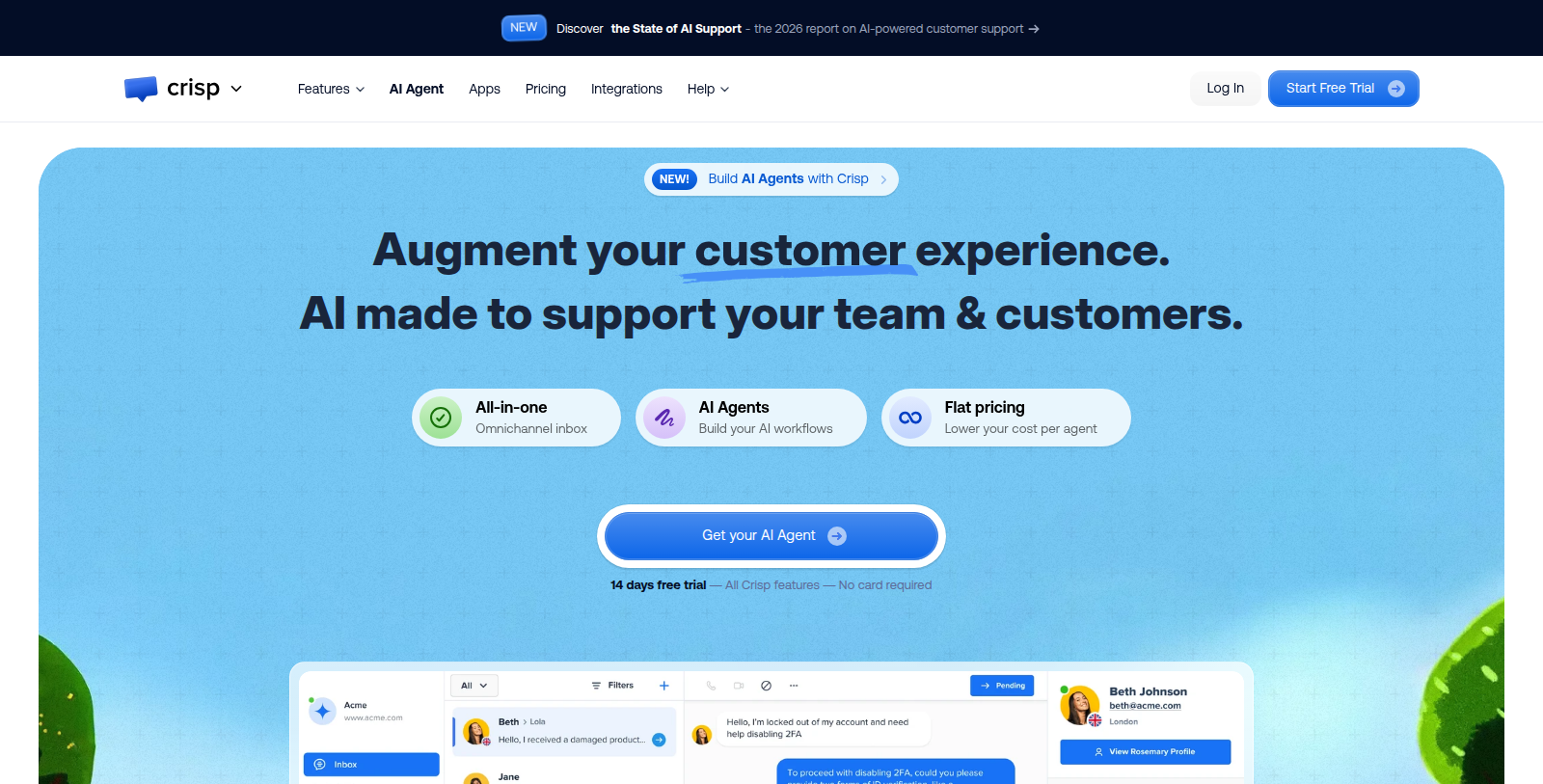This screenshot has width=1543, height=784.
Task: Navigate to Integrations
Action: (627, 89)
